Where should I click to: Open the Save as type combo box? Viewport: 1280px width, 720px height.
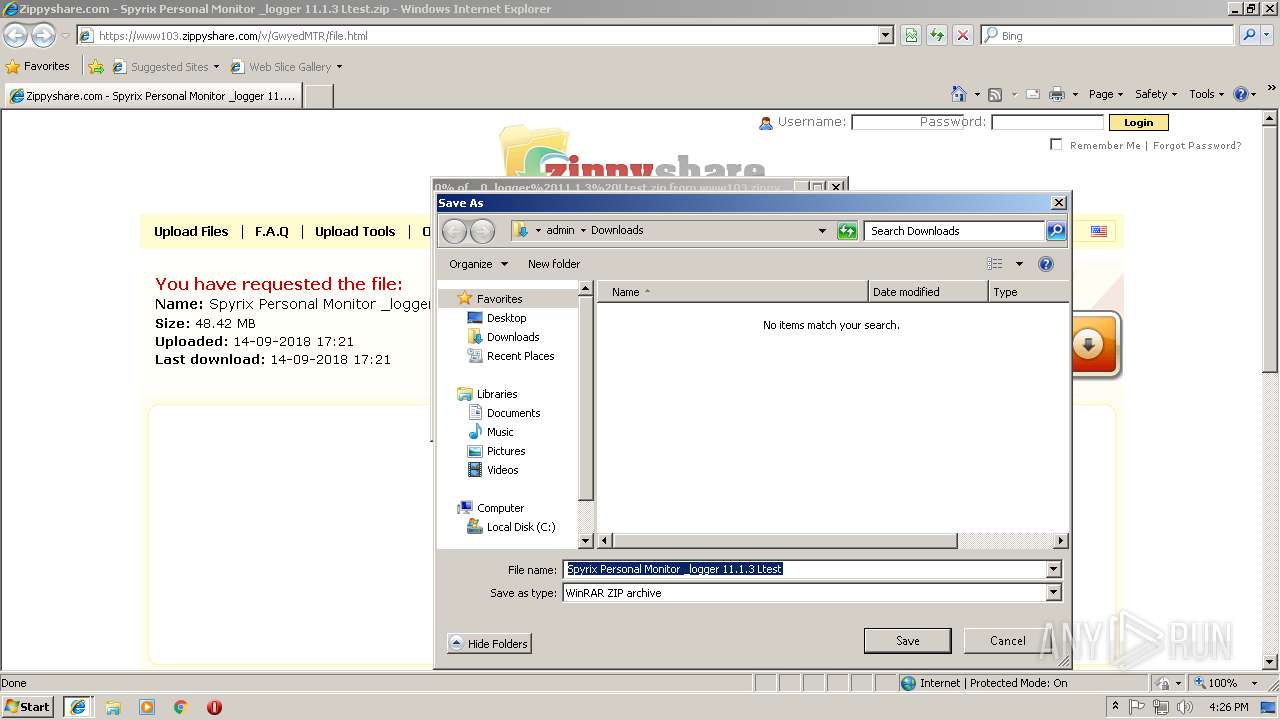(811, 593)
